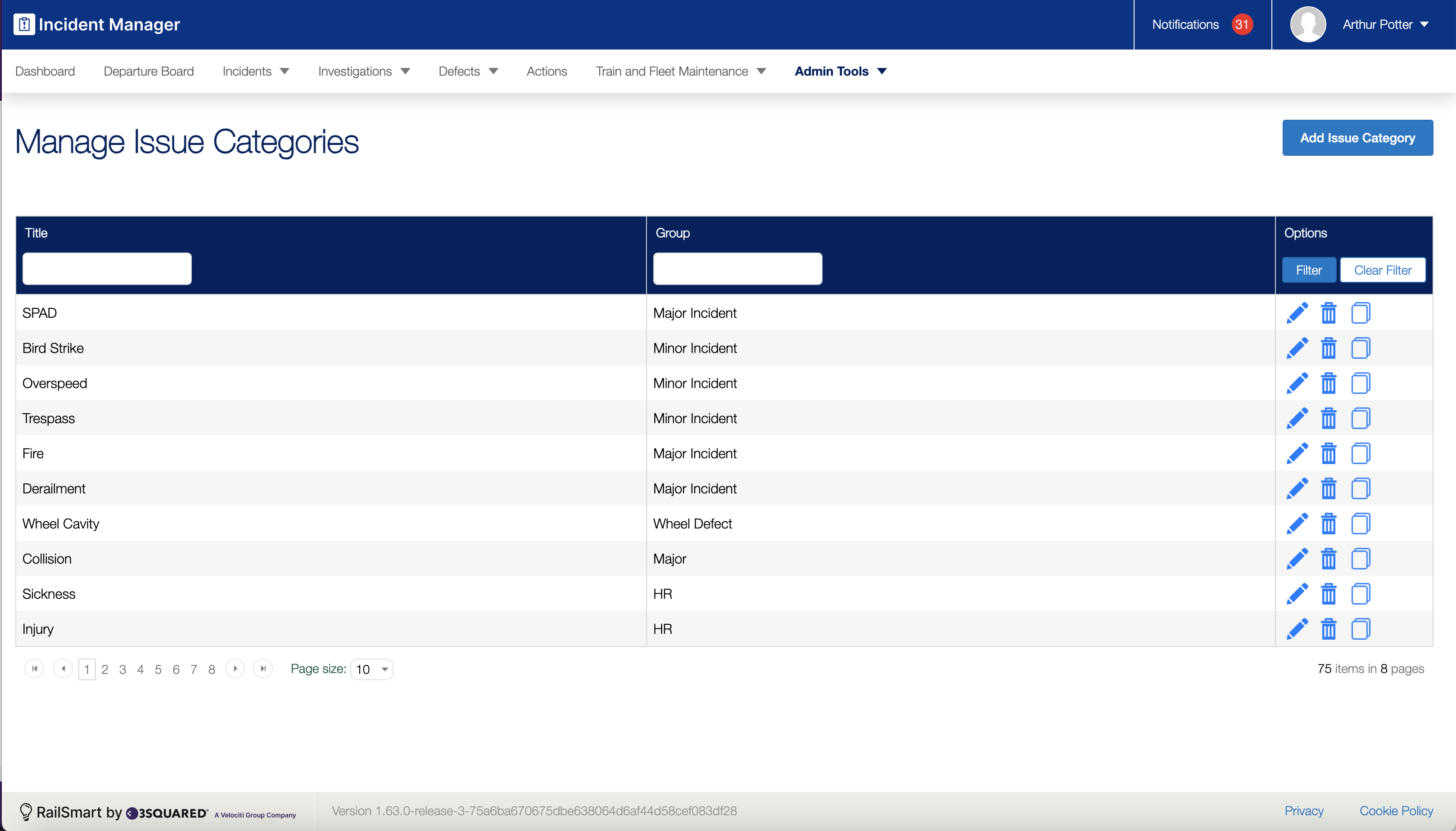Open the Admin Tools dropdown
Image resolution: width=1456 pixels, height=831 pixels.
point(840,71)
